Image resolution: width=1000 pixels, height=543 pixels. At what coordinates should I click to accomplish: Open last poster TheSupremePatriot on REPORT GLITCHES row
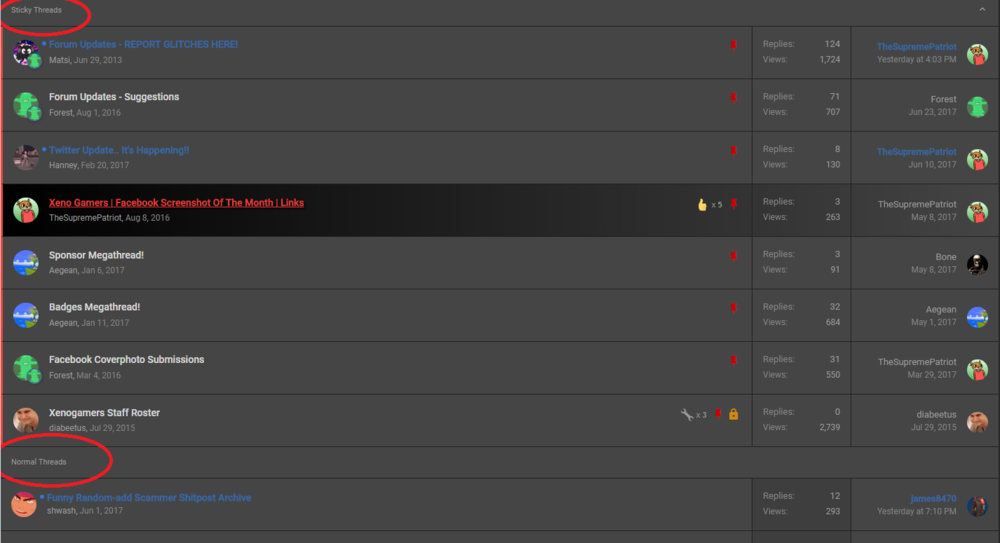point(916,47)
